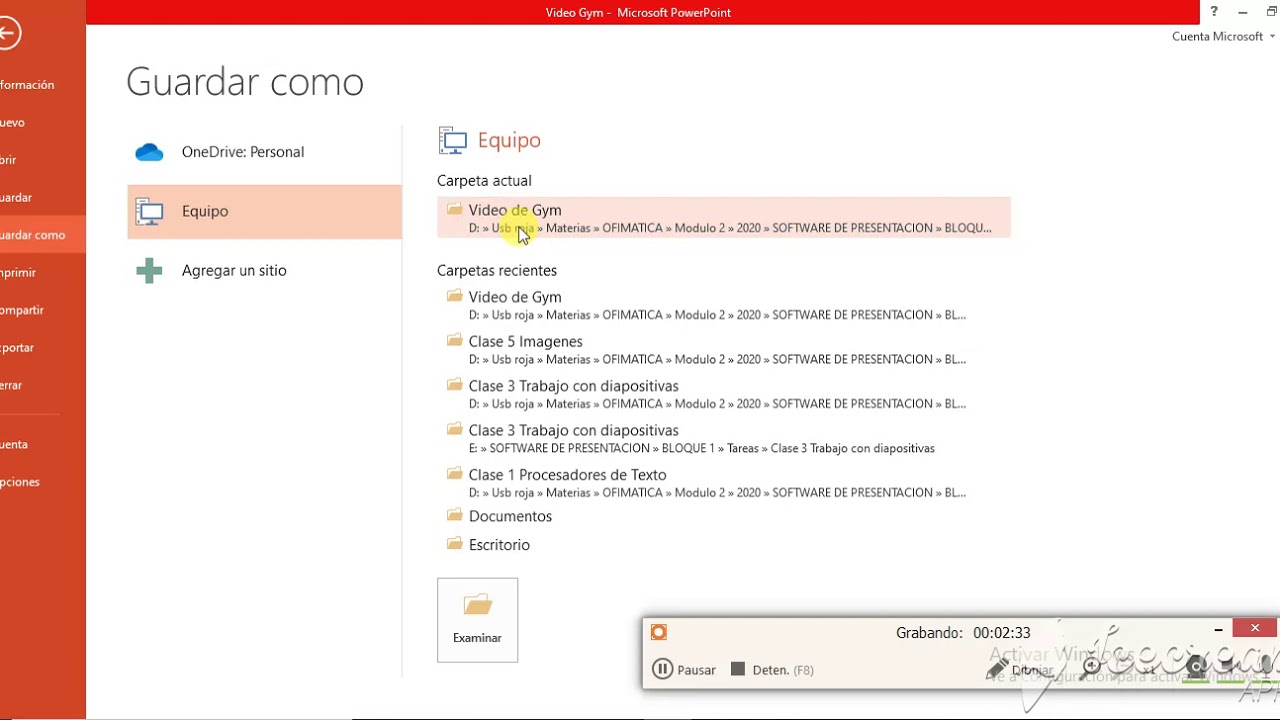
Task: Click the Equipo heading text
Action: [509, 140]
